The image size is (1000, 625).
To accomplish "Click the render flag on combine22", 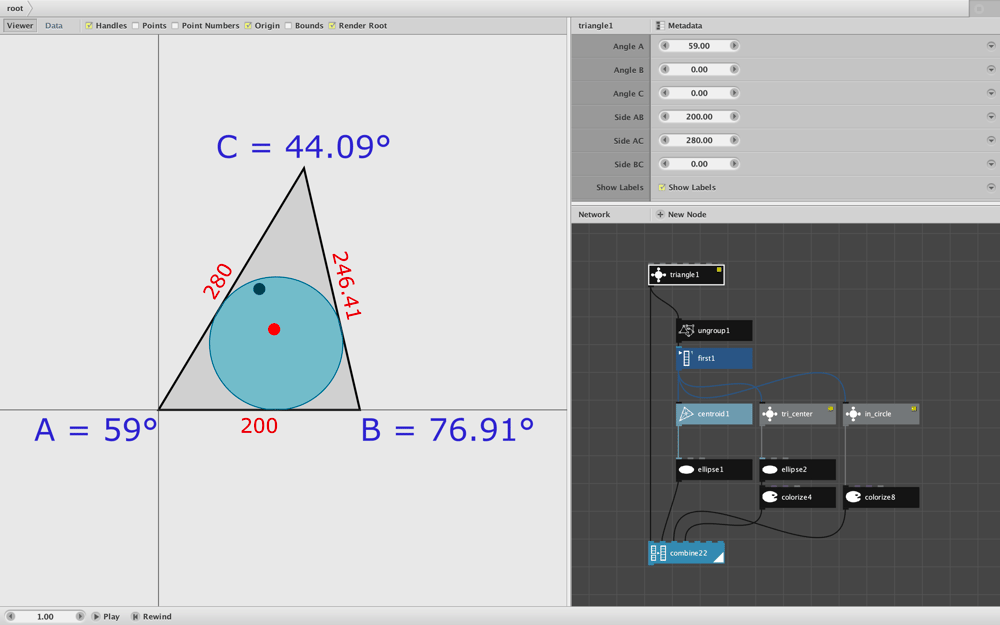I will pos(718,557).
